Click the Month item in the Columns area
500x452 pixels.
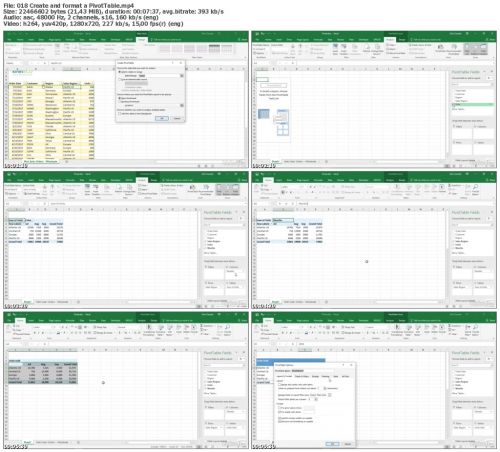(234, 271)
